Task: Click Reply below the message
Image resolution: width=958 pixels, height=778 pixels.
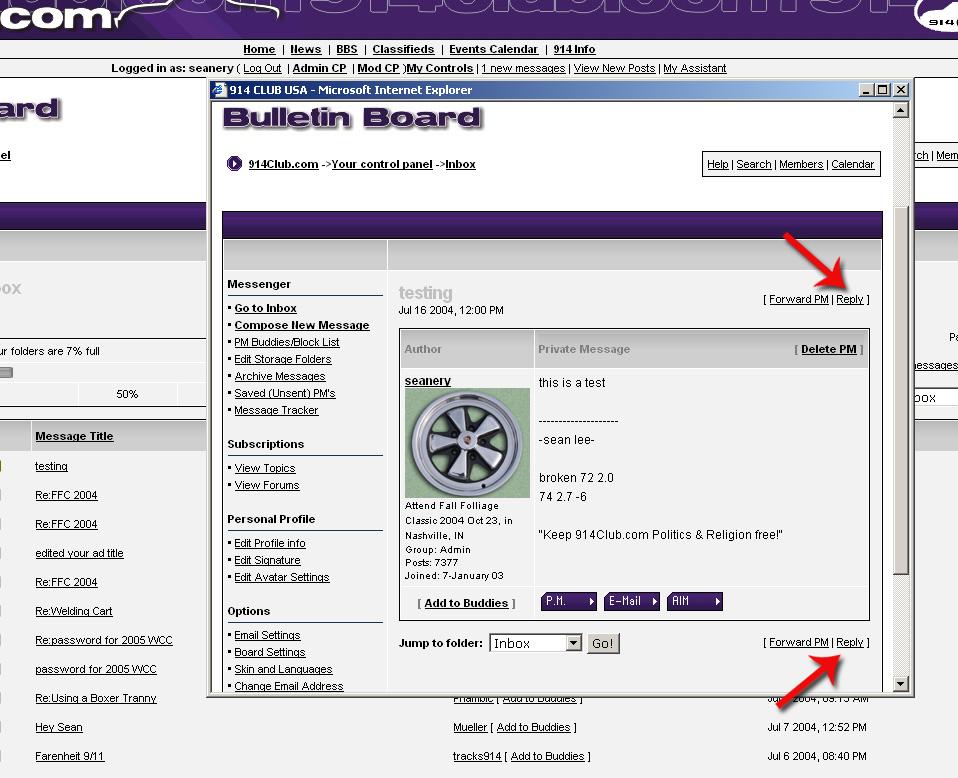Action: (x=850, y=642)
